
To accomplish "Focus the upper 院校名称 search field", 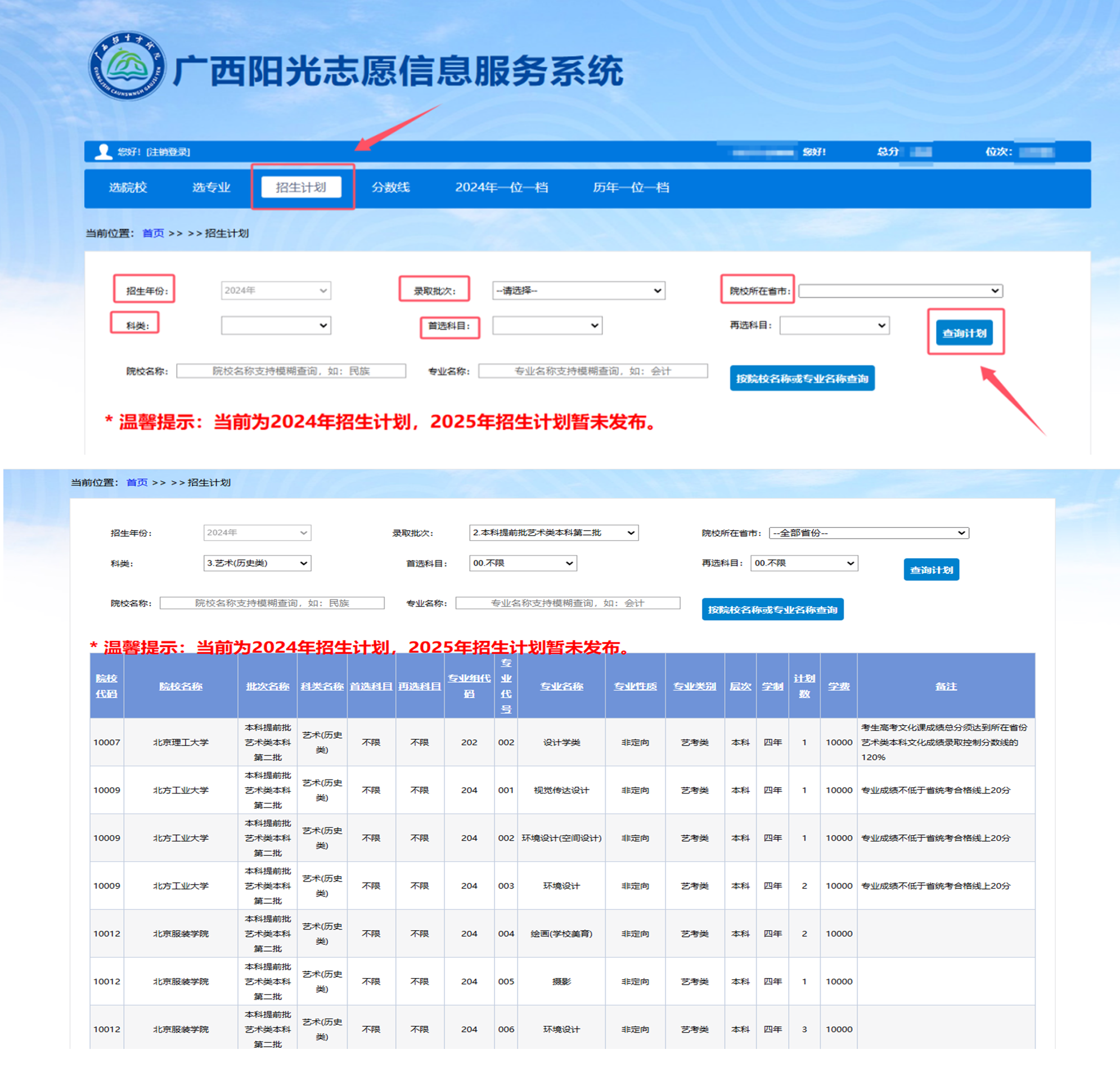I will point(291,371).
